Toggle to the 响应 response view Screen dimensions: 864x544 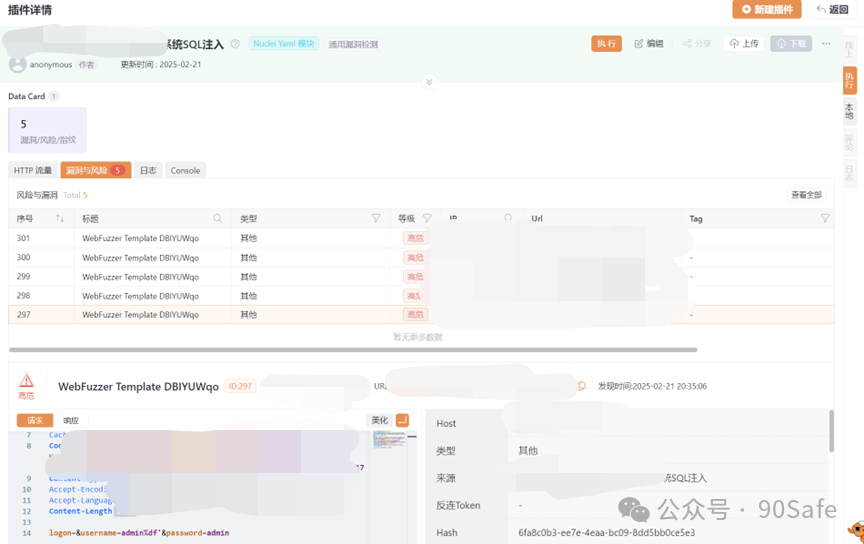pos(71,421)
